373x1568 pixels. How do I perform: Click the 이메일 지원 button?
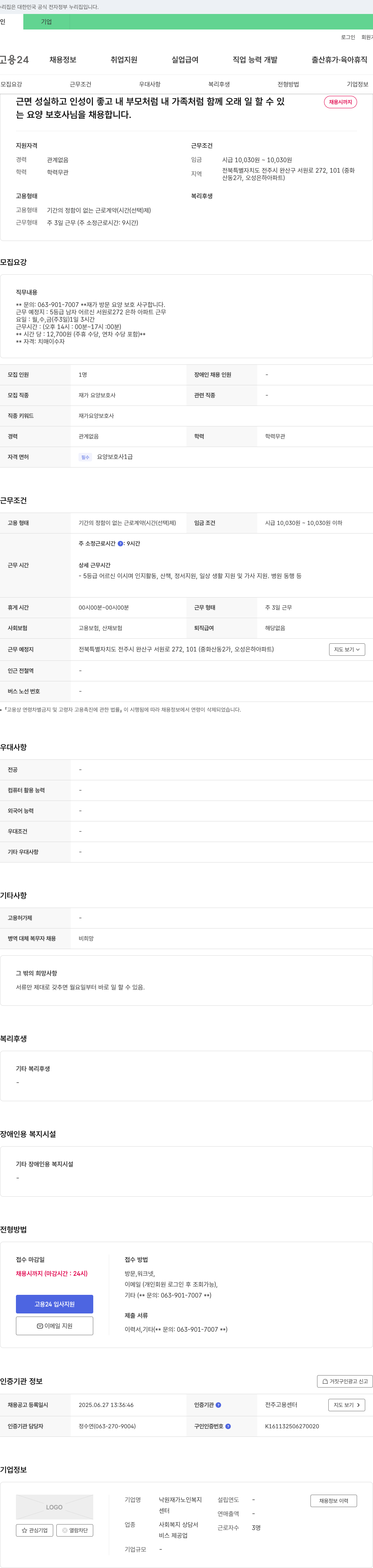[54, 1326]
